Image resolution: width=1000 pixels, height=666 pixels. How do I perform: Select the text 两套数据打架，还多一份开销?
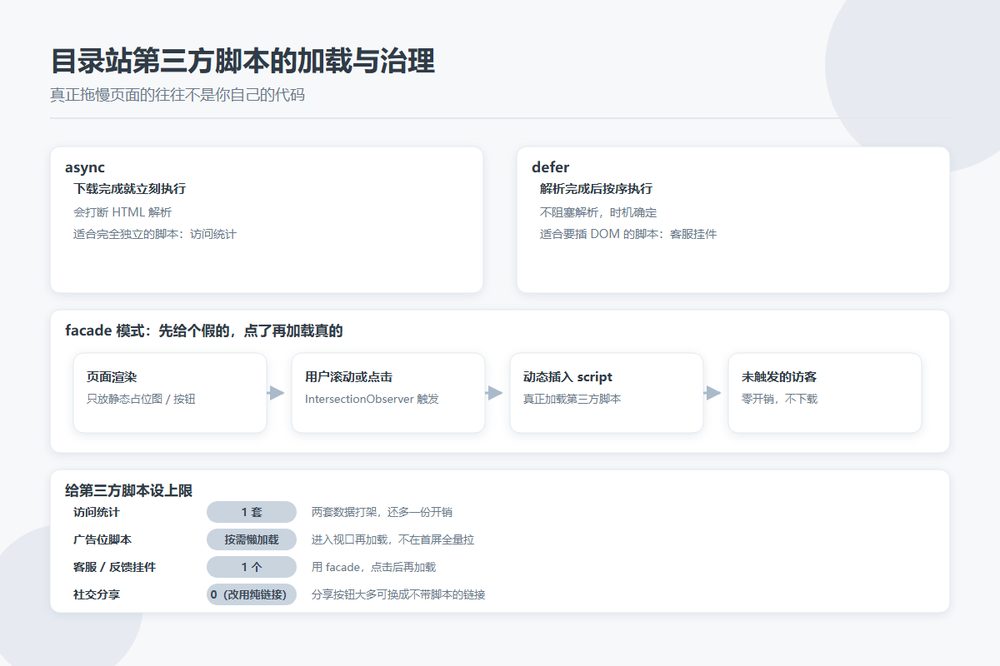[382, 512]
